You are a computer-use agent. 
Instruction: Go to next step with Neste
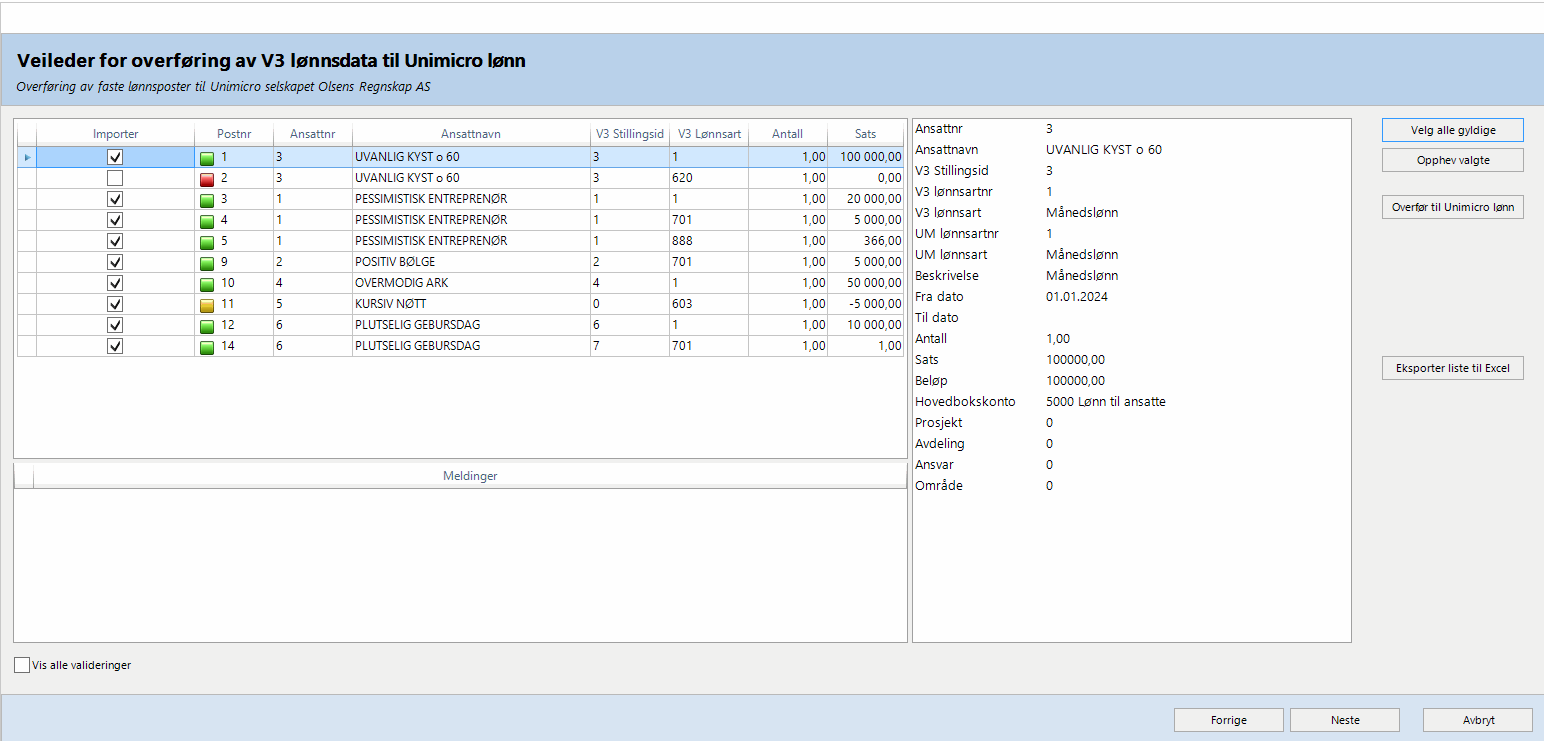pyautogui.click(x=1344, y=720)
